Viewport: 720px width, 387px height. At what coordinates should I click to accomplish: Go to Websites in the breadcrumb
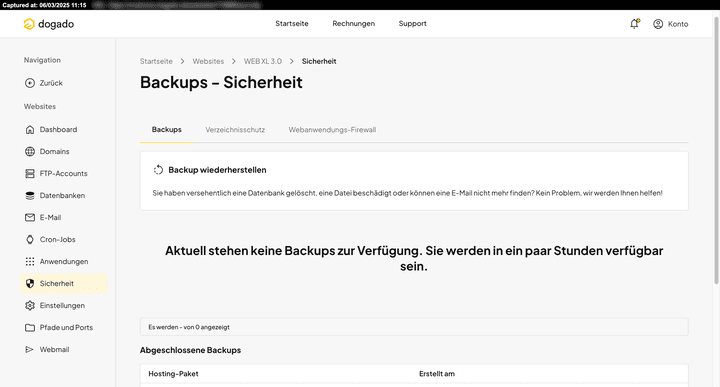coord(208,62)
